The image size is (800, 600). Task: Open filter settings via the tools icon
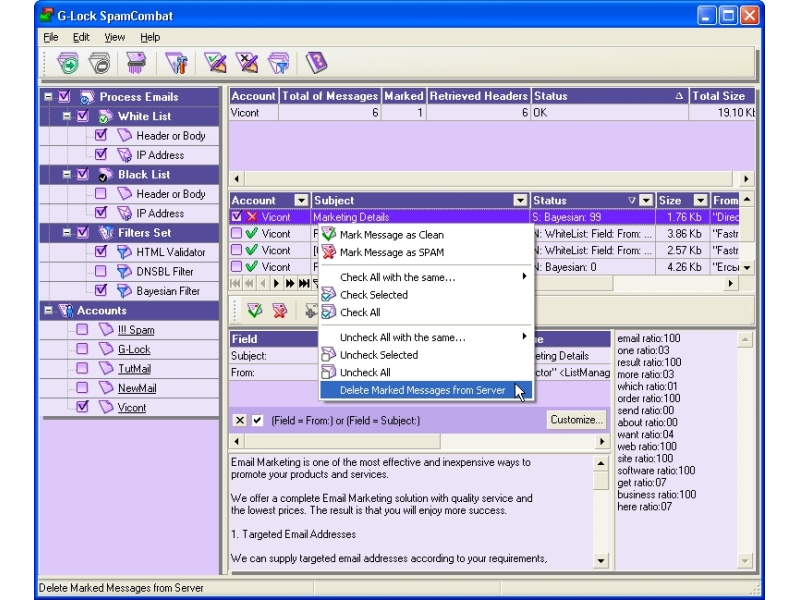177,63
